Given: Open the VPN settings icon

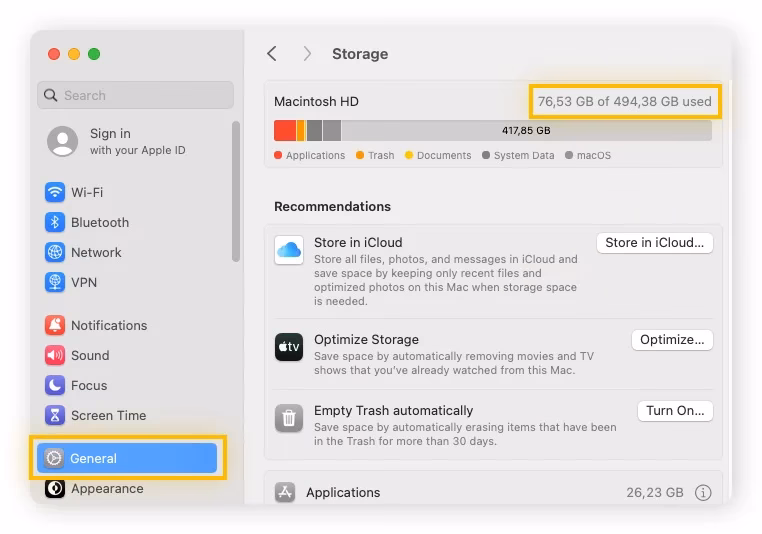Looking at the screenshot, I should tap(55, 282).
